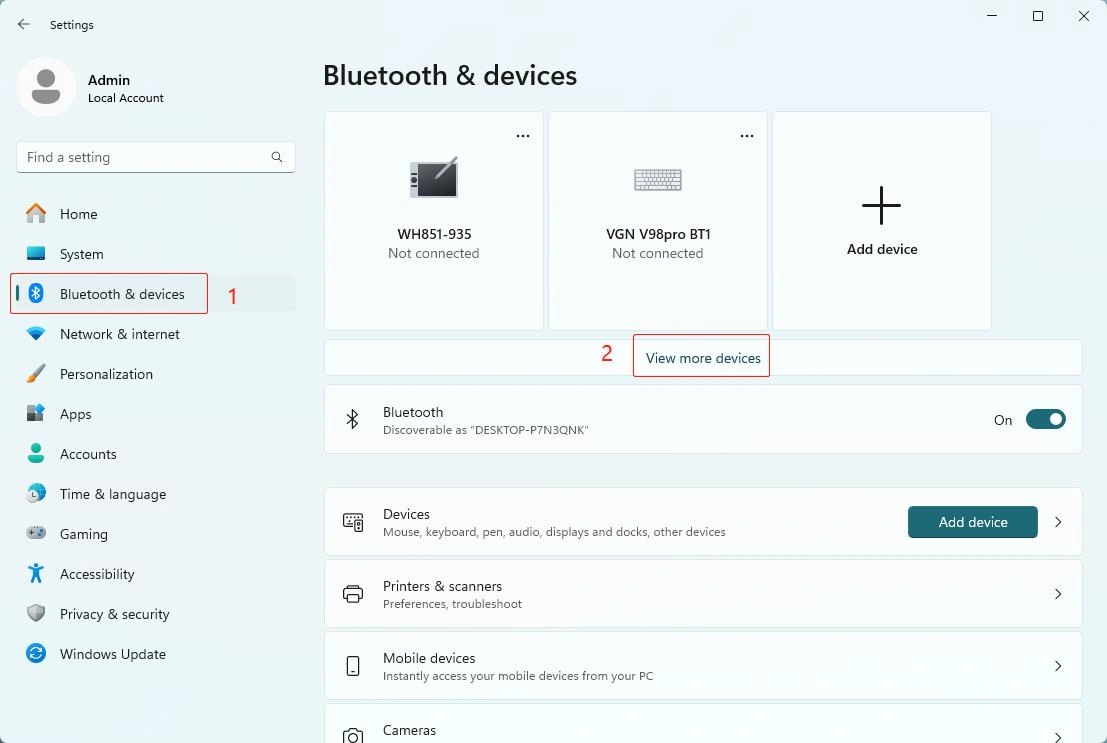
Task: Open more options for WH851-935
Action: pos(522,136)
